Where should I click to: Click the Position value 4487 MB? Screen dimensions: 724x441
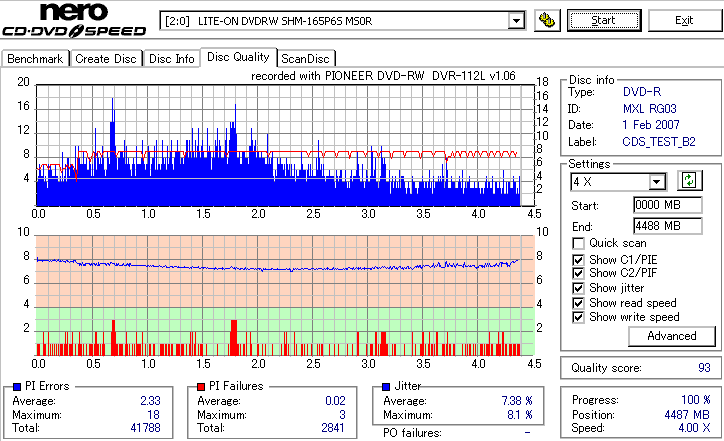click(688, 415)
